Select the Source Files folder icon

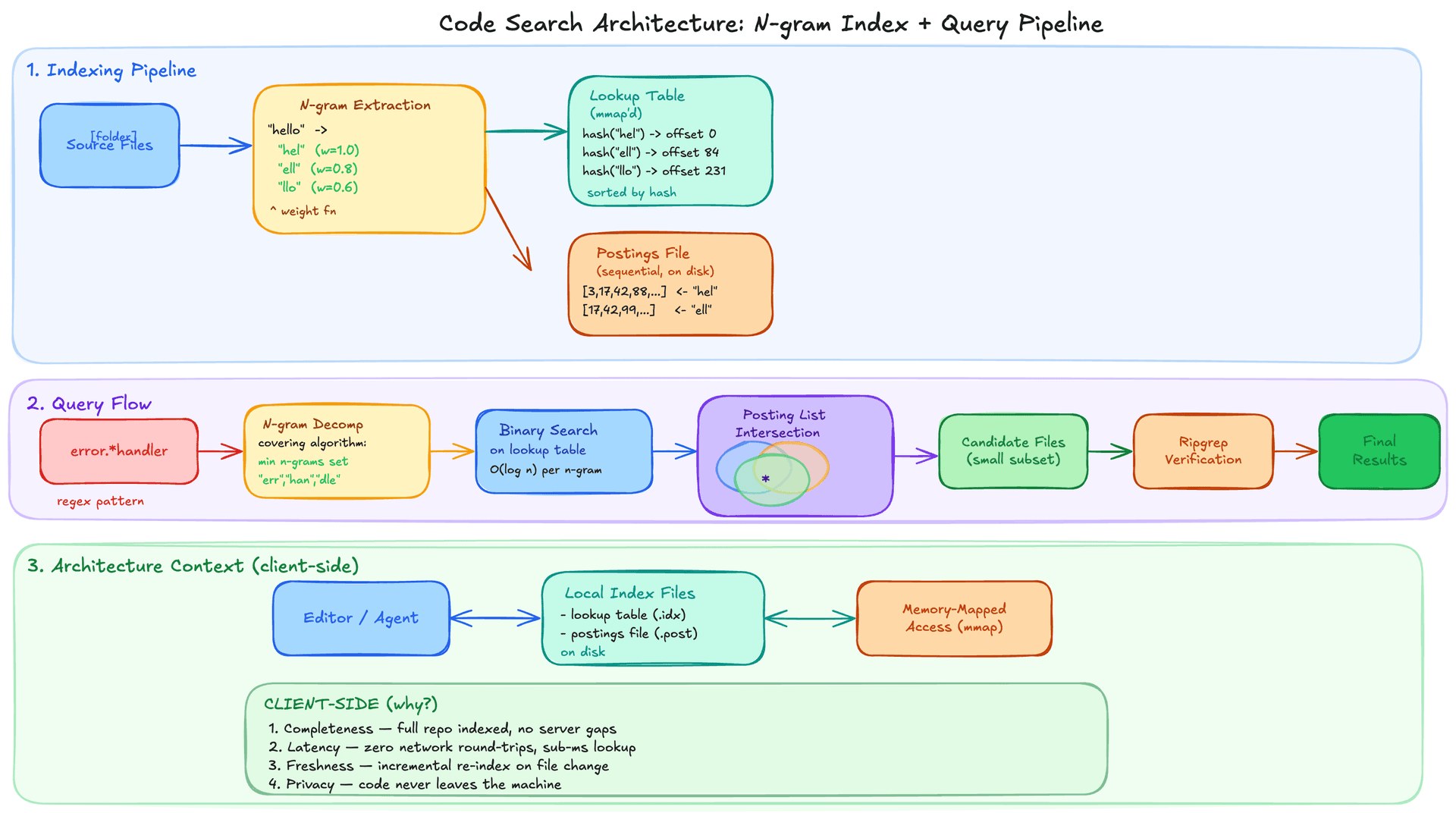pyautogui.click(x=112, y=138)
